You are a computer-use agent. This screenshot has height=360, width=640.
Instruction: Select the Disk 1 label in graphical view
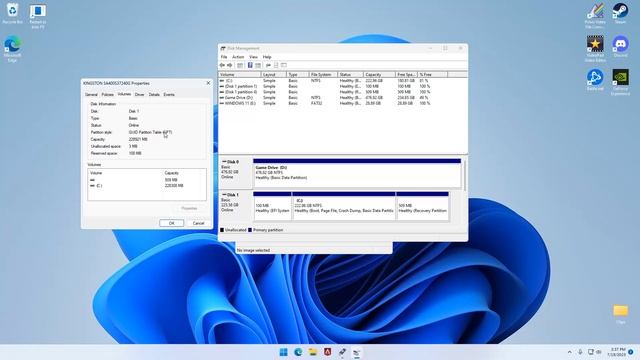[x=236, y=206]
